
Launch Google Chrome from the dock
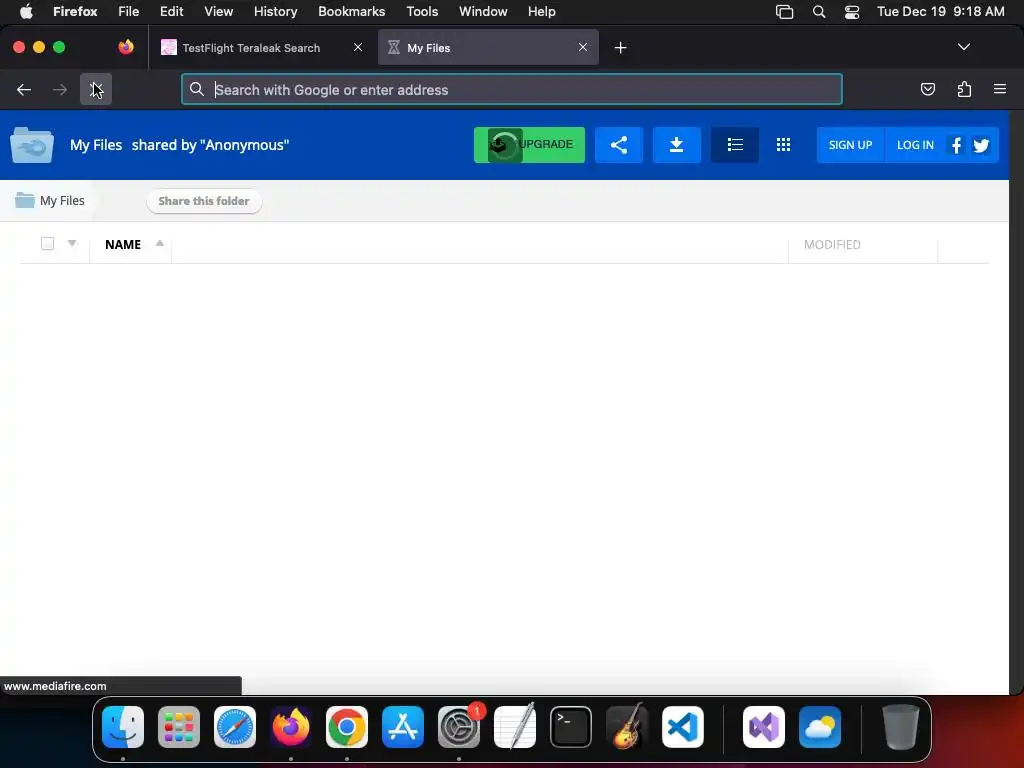point(347,727)
